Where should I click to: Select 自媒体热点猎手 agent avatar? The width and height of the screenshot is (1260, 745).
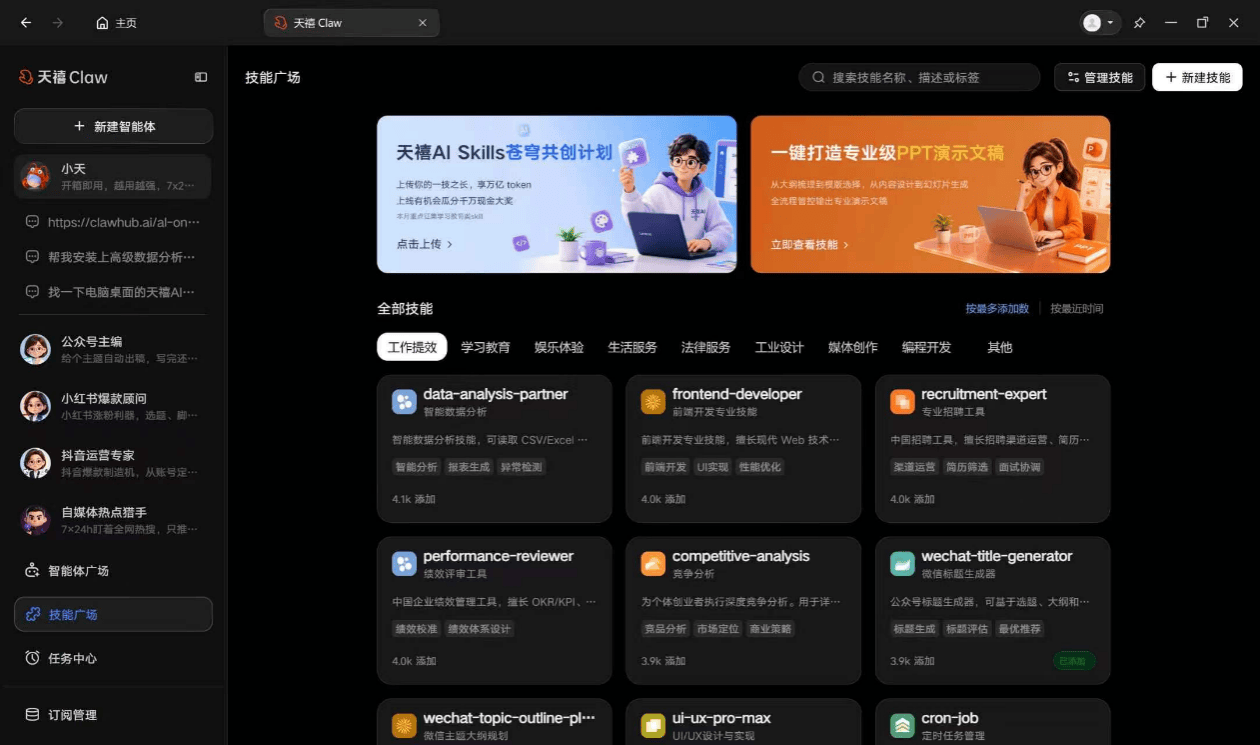pyautogui.click(x=36, y=520)
